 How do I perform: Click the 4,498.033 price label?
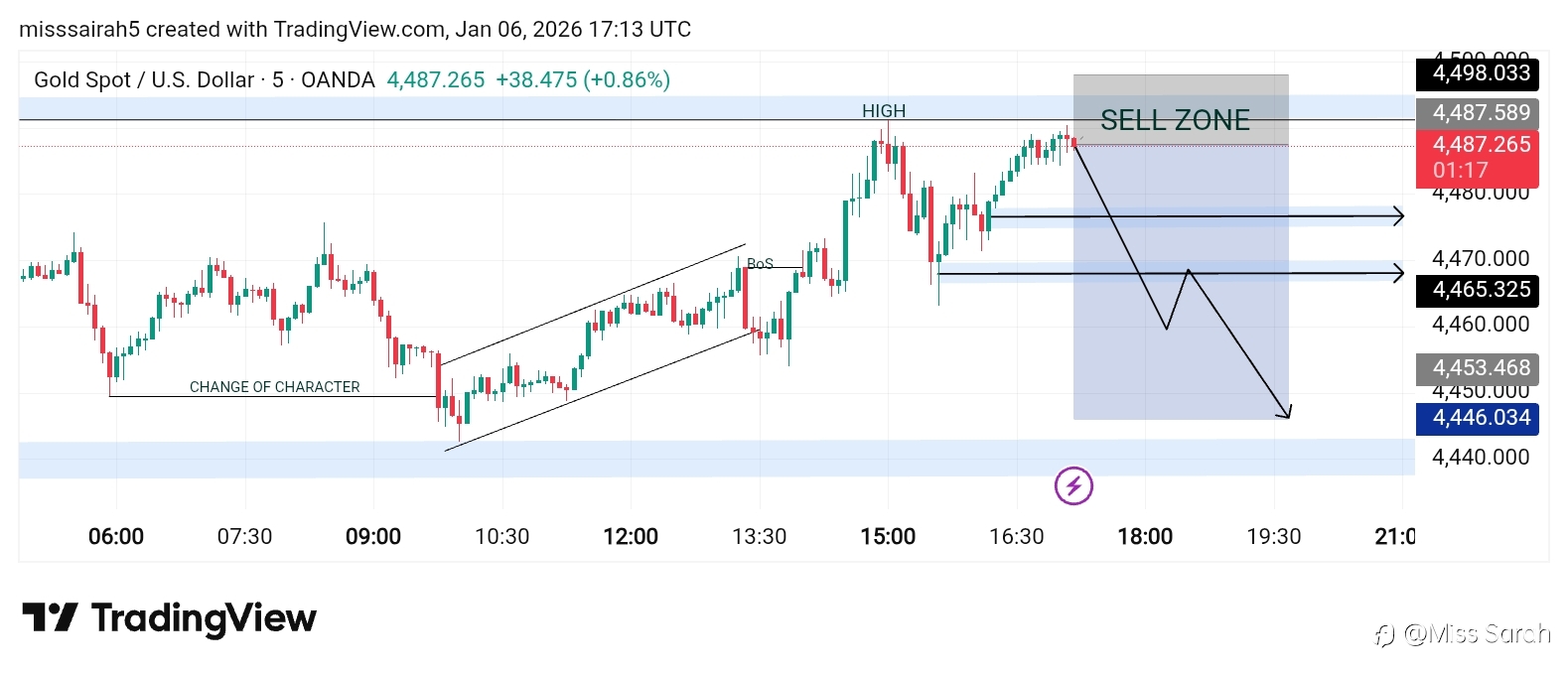tap(1478, 73)
